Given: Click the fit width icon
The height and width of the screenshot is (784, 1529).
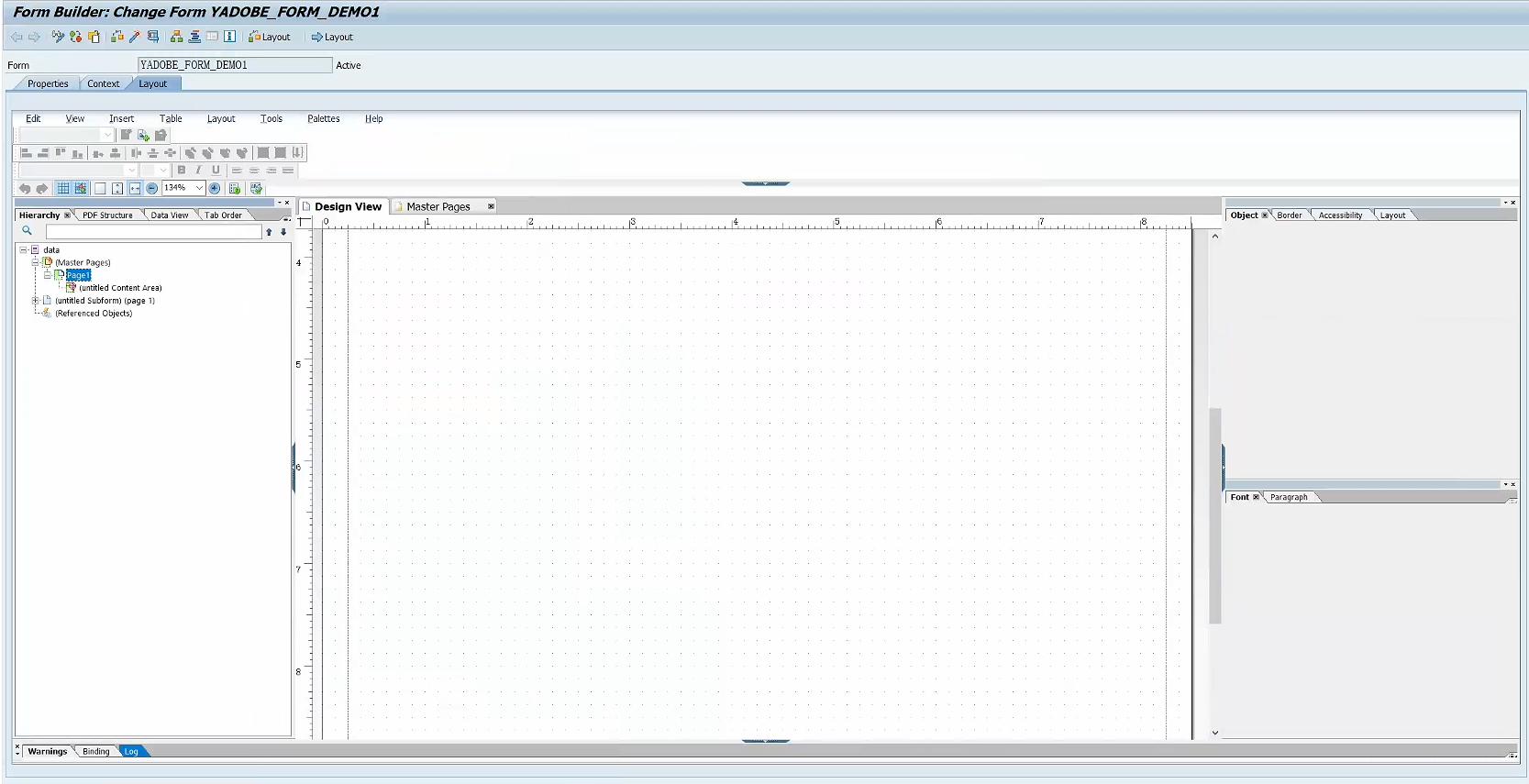Looking at the screenshot, I should (135, 189).
